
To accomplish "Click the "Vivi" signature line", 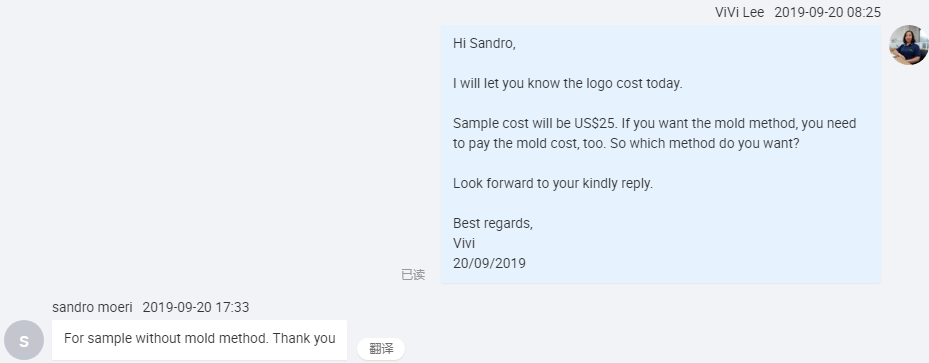I will click(464, 243).
